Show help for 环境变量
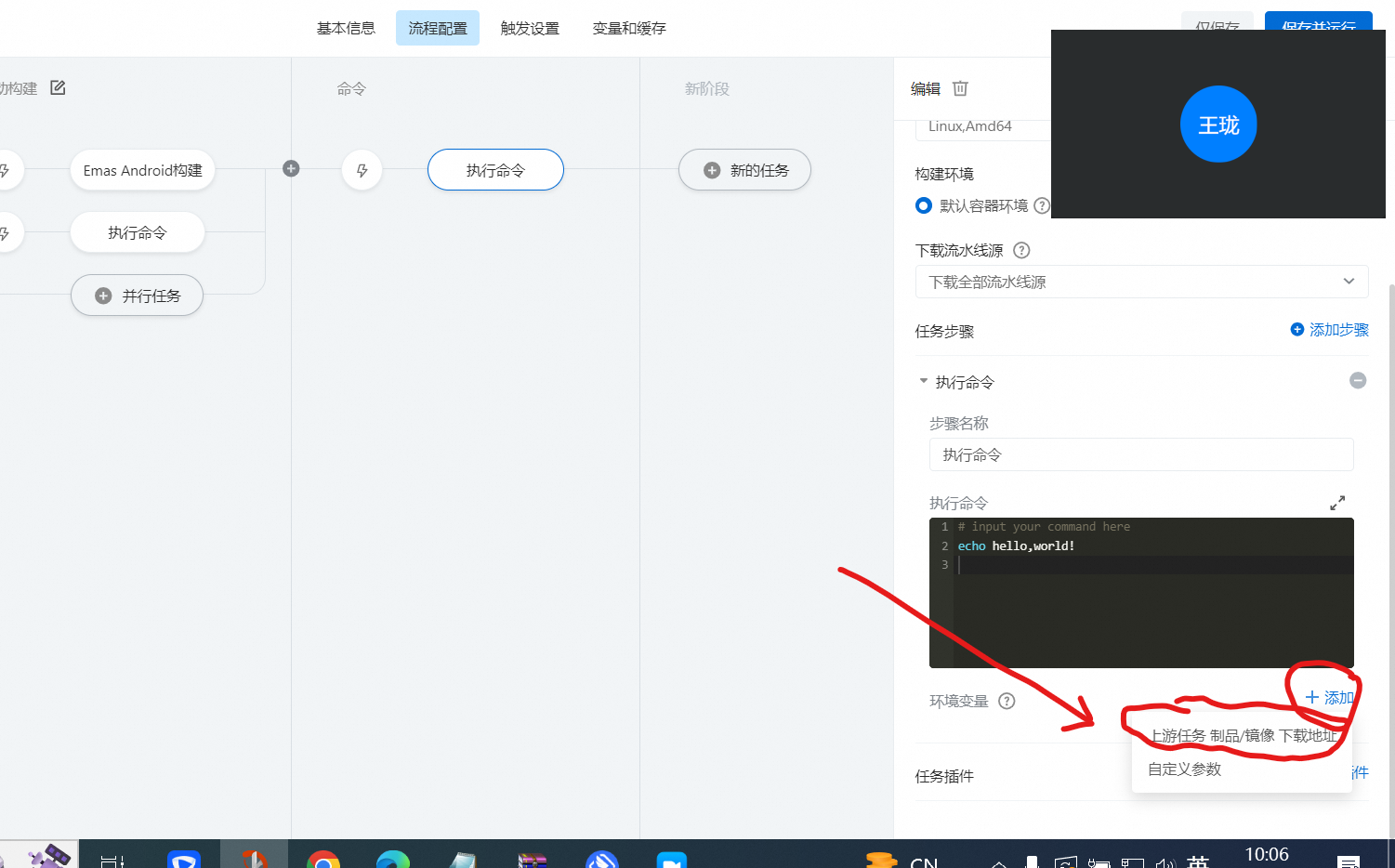 (1007, 701)
